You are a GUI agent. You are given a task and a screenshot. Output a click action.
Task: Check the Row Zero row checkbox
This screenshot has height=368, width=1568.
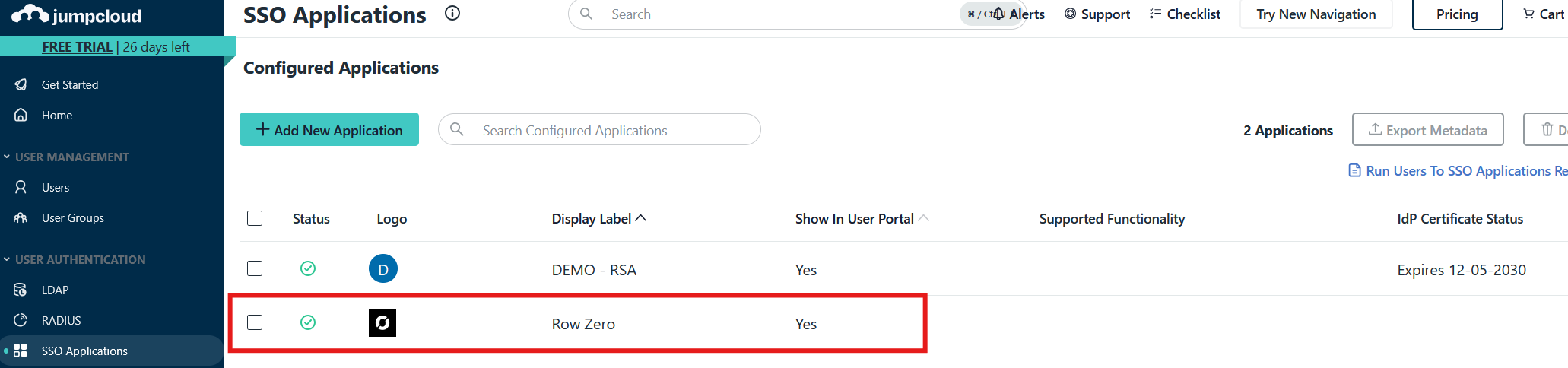[255, 322]
